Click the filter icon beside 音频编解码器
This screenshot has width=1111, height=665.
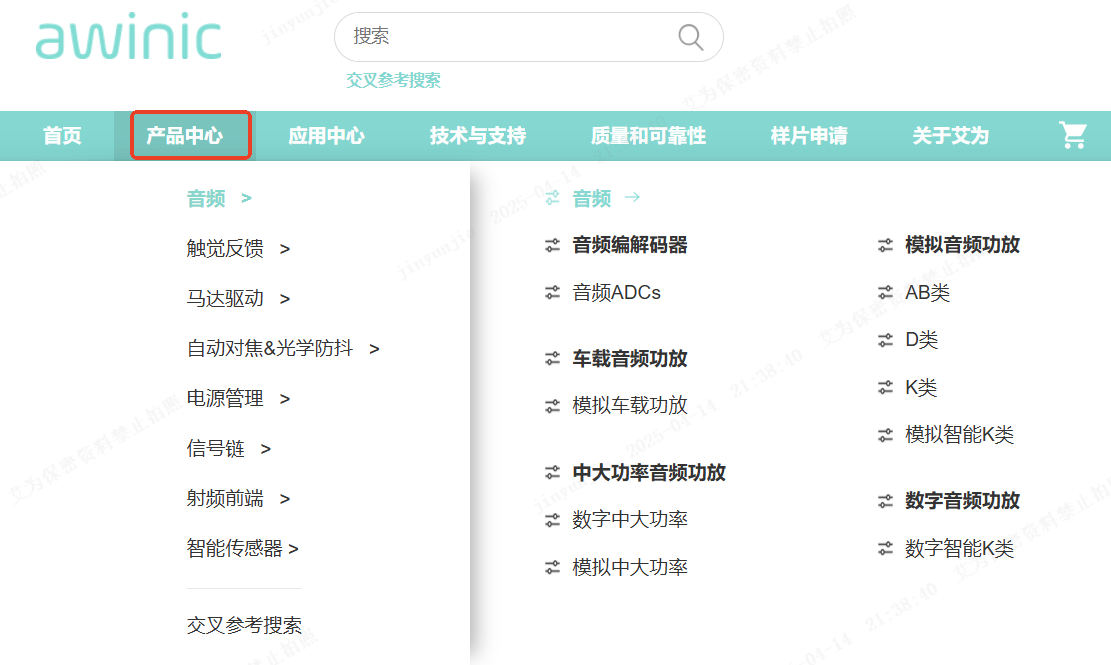tap(552, 245)
